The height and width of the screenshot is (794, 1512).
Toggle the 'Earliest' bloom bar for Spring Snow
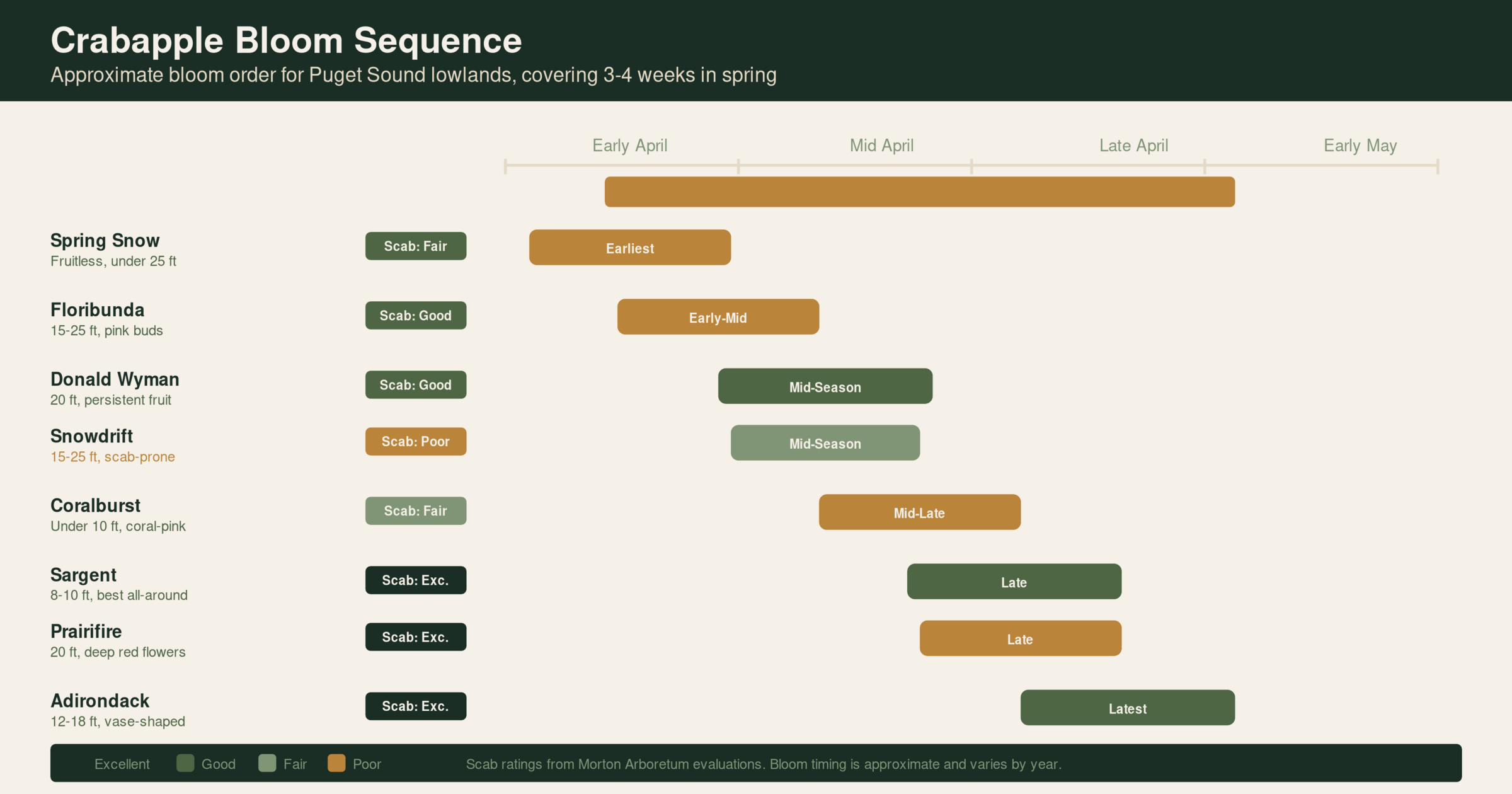(x=629, y=248)
